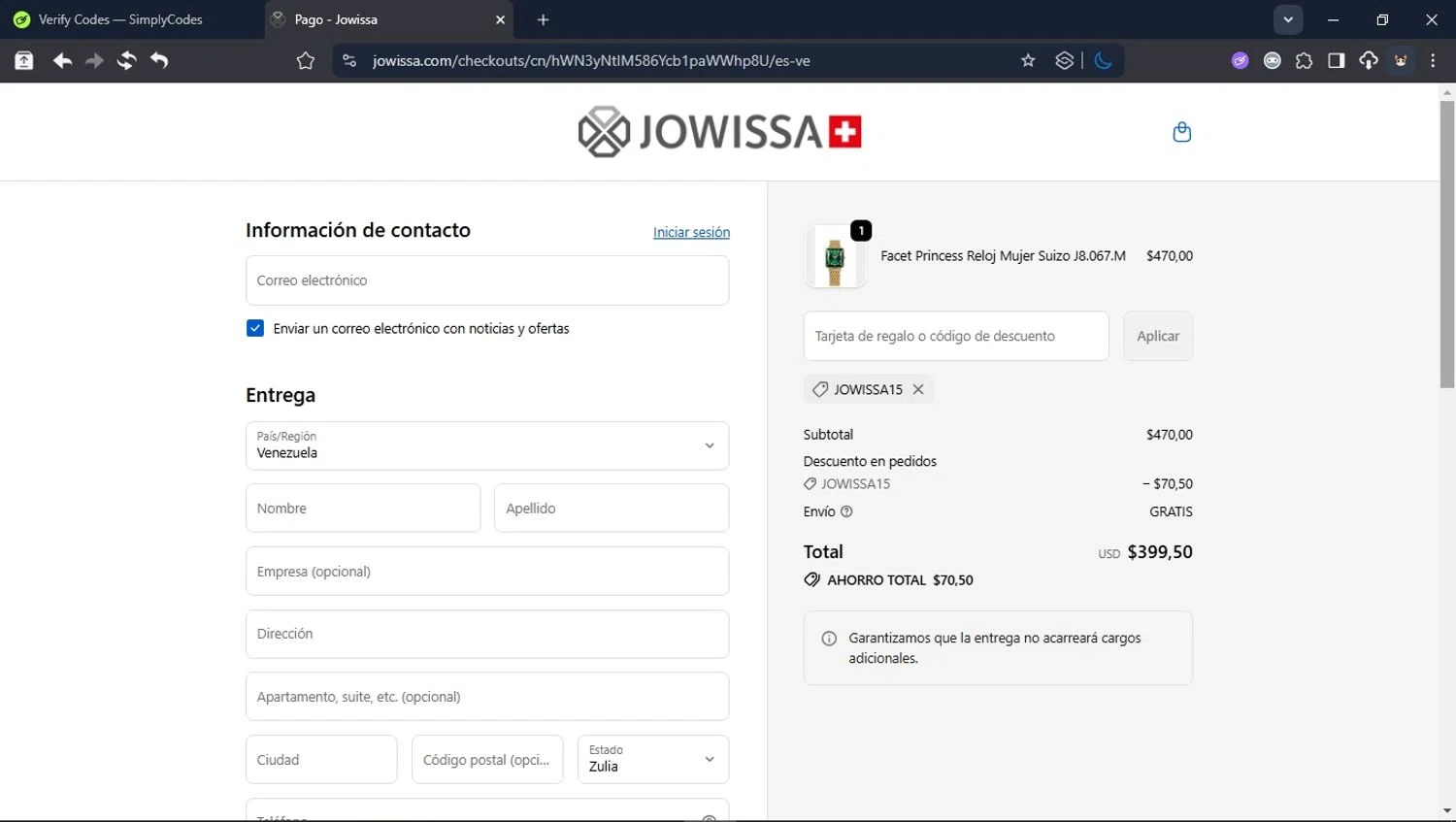Image resolution: width=1456 pixels, height=822 pixels.
Task: Click the Ciudad input field
Action: point(321,759)
